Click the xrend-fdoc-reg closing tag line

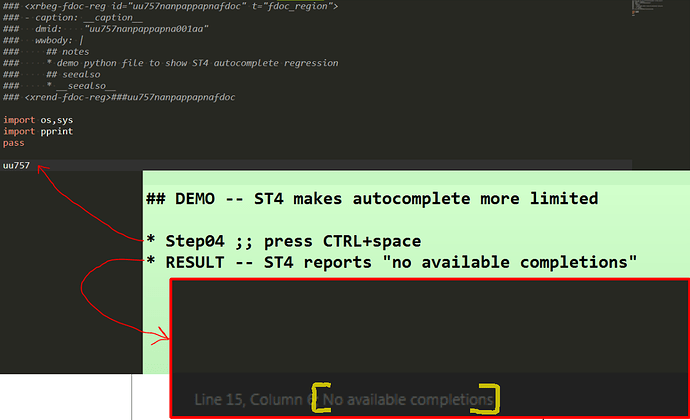click(x=120, y=96)
